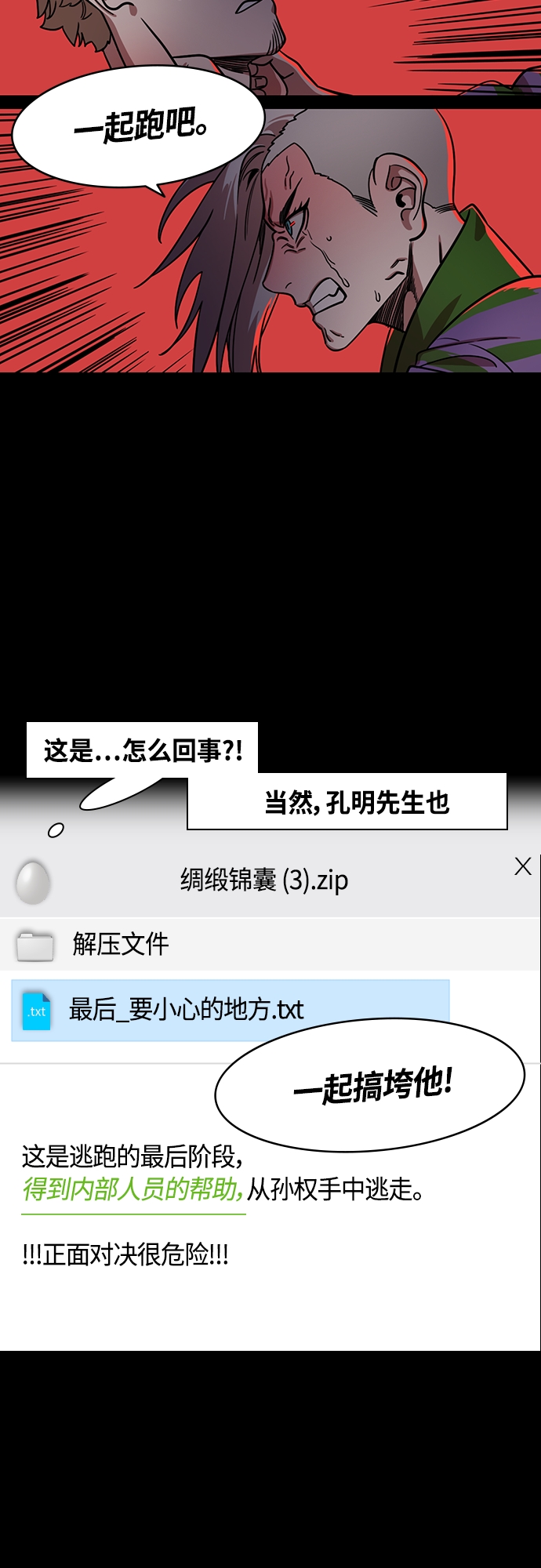Screen dimensions: 541x1568
Task: Click the egg-shaped zip app icon
Action: click(33, 881)
